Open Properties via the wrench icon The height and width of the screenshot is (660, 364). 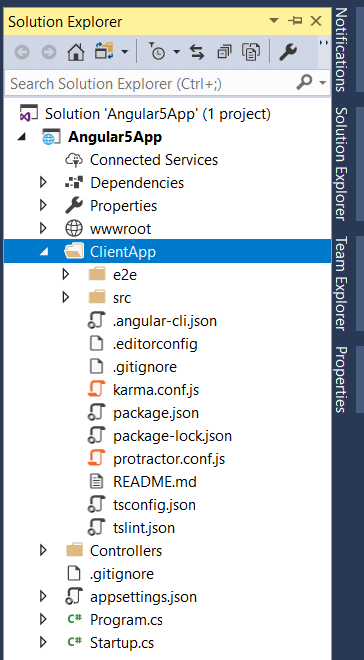pos(288,53)
